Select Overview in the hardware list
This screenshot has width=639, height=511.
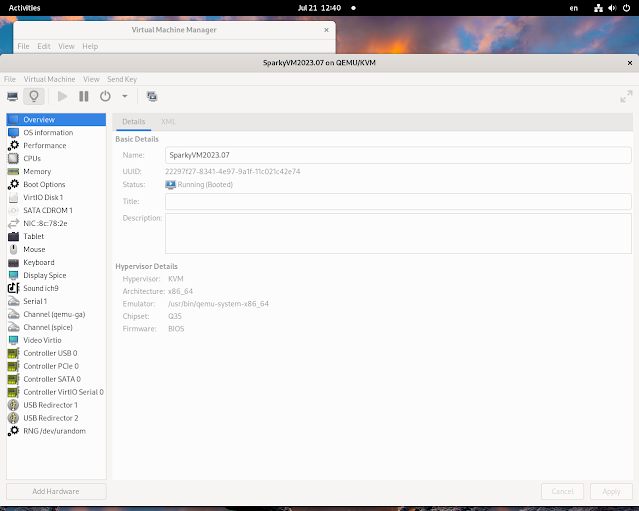(56, 119)
